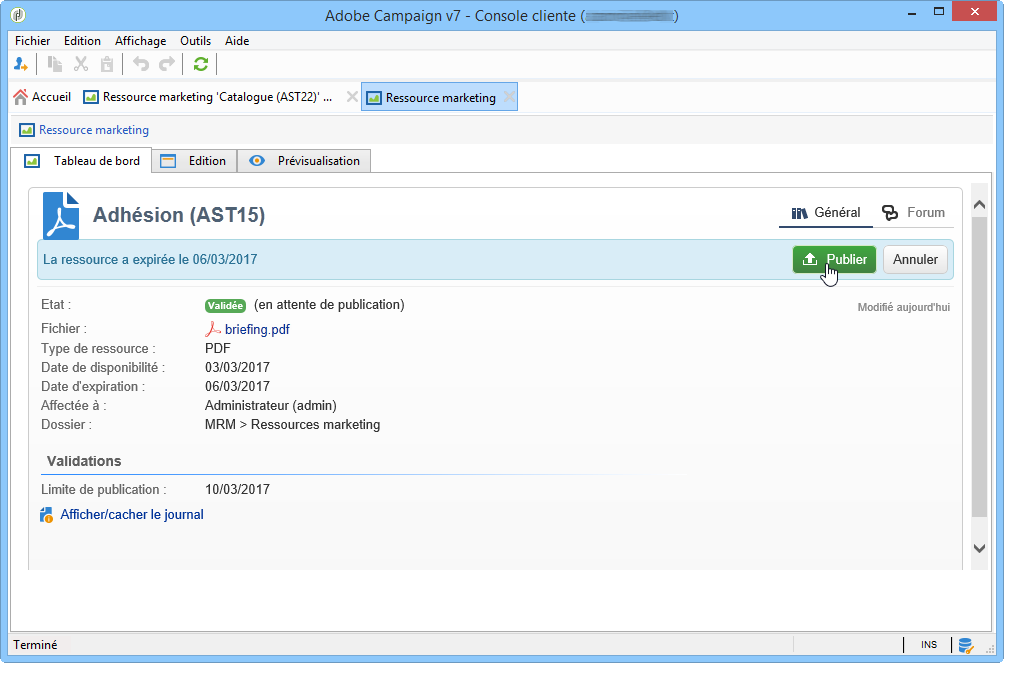Click the Accueil home icon
Screen dimensions: 1026x693
21,97
